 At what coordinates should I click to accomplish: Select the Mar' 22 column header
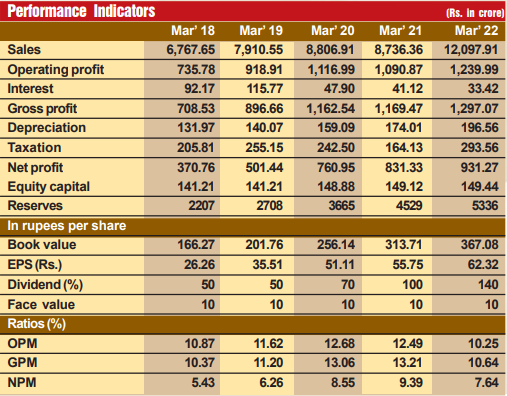click(x=477, y=31)
